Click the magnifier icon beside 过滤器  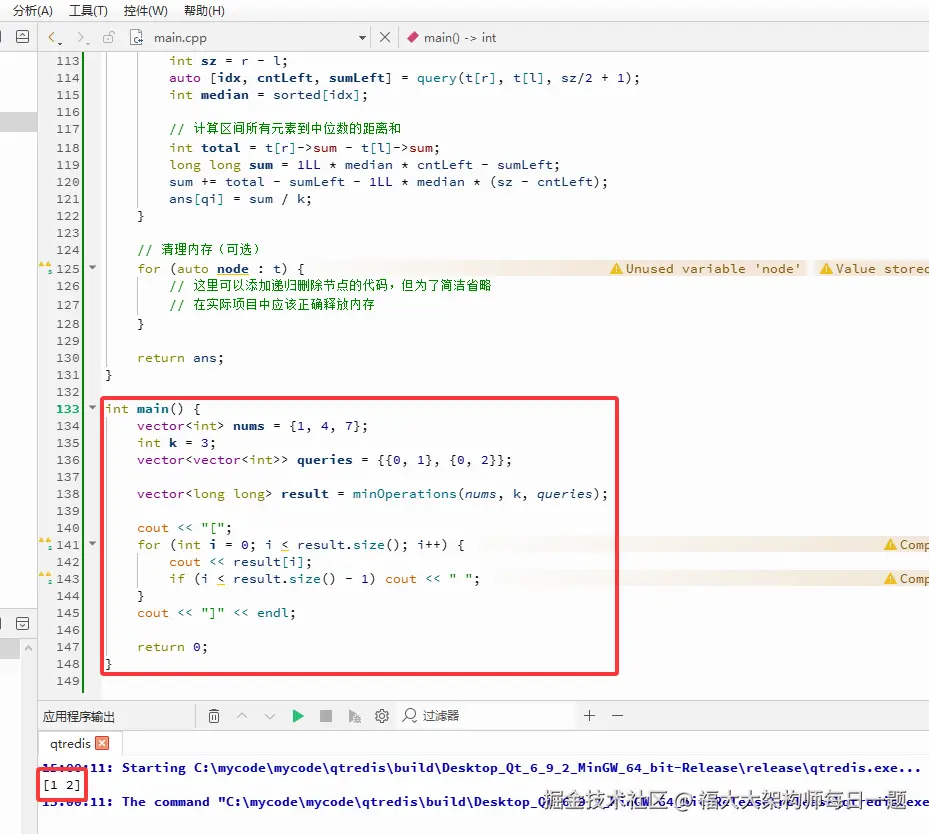(409, 716)
